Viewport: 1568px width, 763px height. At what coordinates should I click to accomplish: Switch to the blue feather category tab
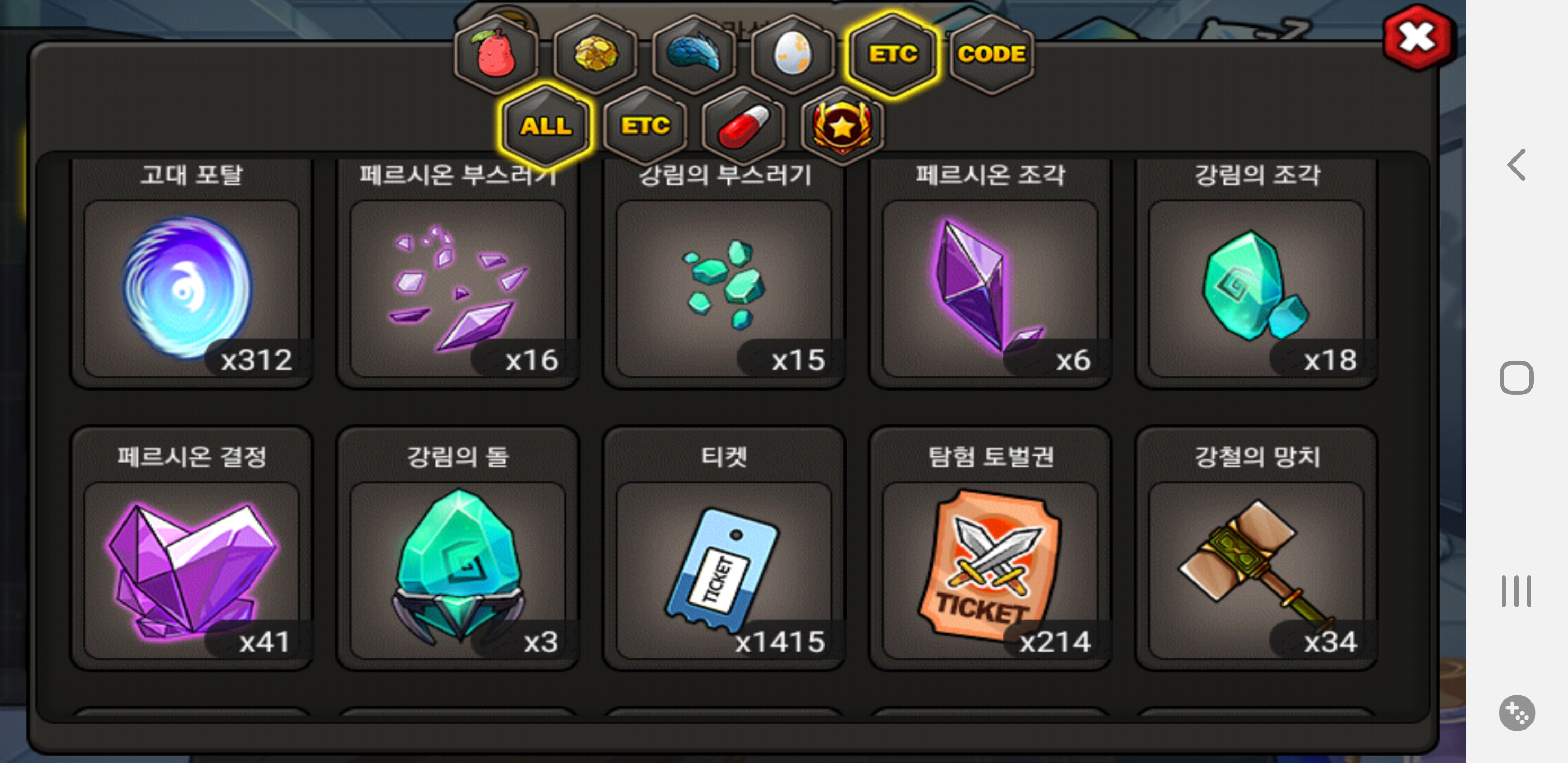pos(694,54)
